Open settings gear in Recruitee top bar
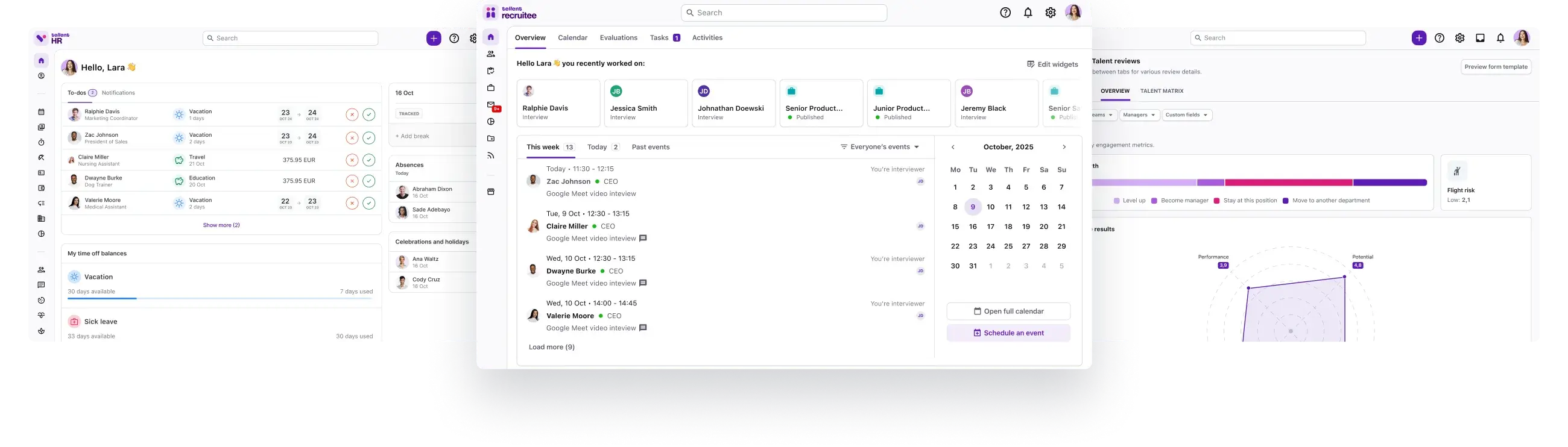1568x447 pixels. click(1051, 13)
